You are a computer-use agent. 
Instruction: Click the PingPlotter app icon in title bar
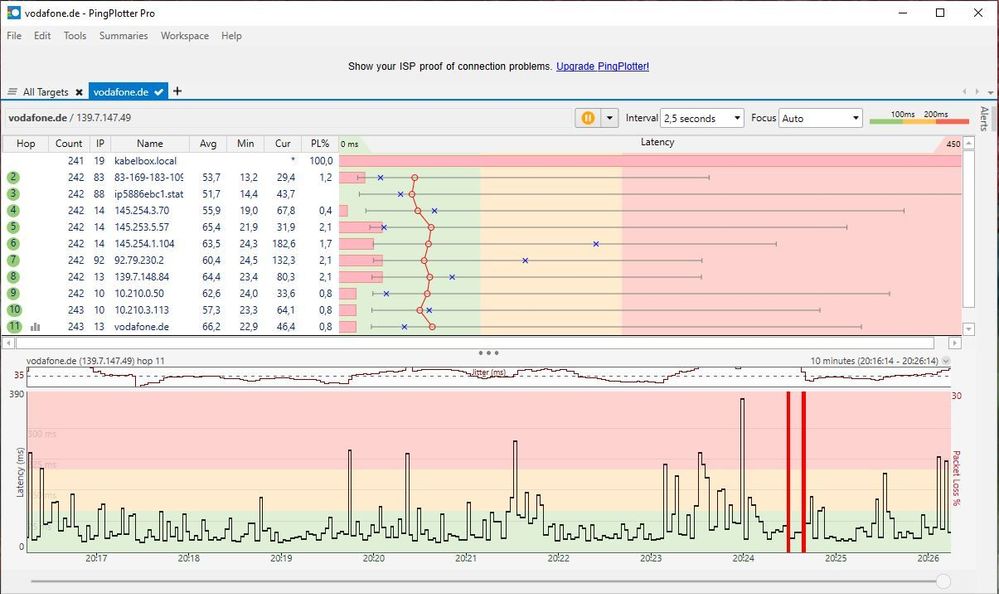pyautogui.click(x=14, y=12)
